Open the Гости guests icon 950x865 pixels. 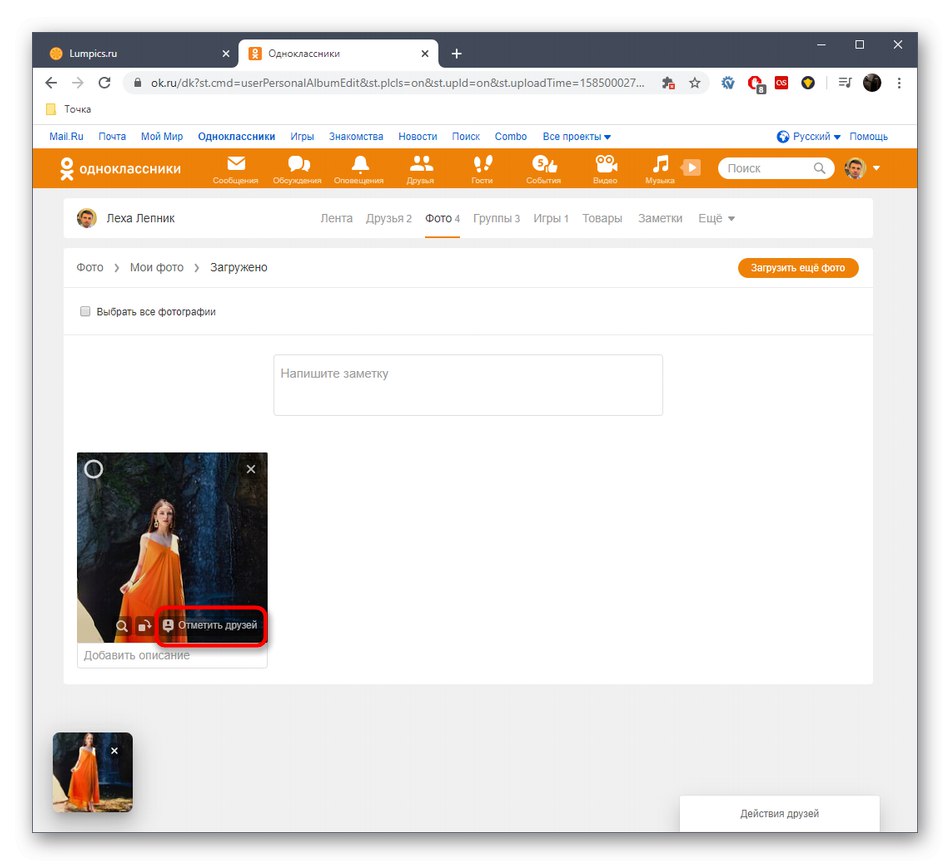point(482,169)
